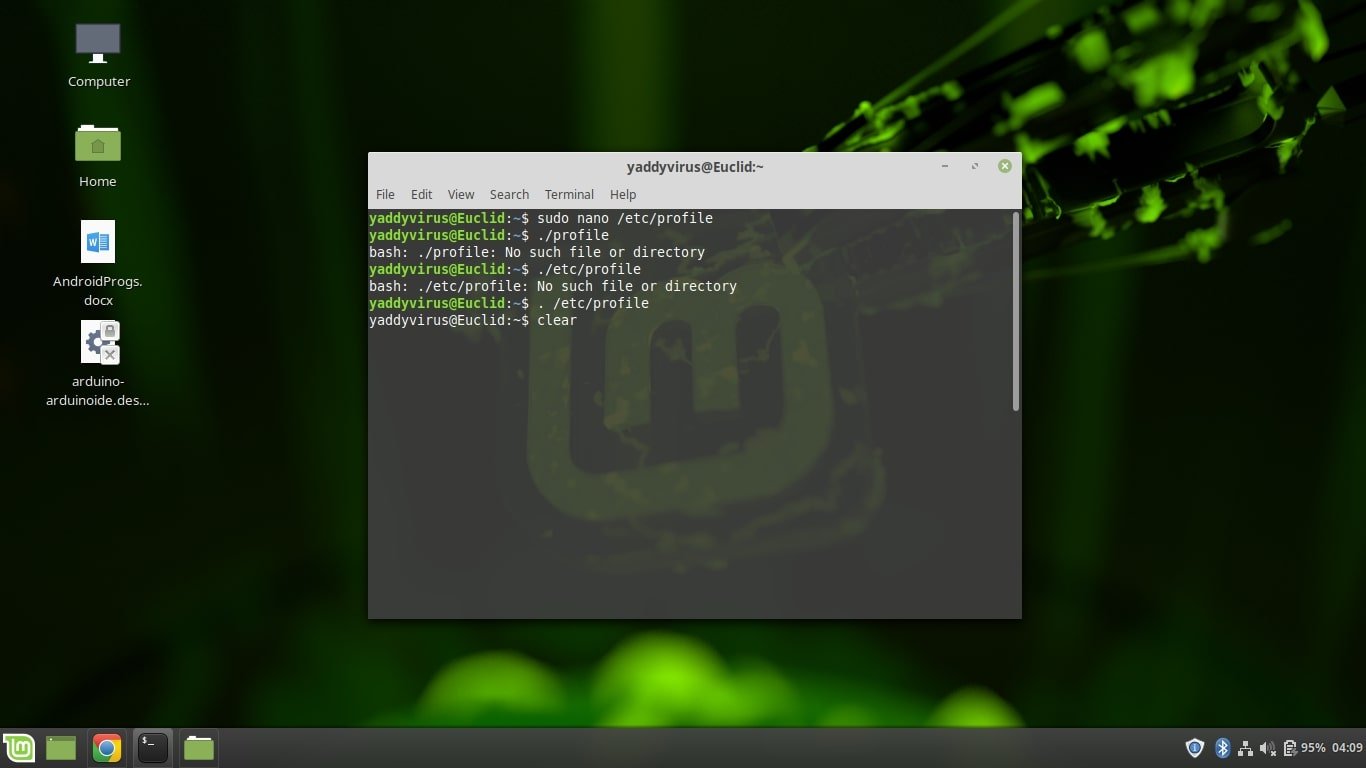Launch Chrome from the panel
1366x768 pixels.
[x=107, y=747]
